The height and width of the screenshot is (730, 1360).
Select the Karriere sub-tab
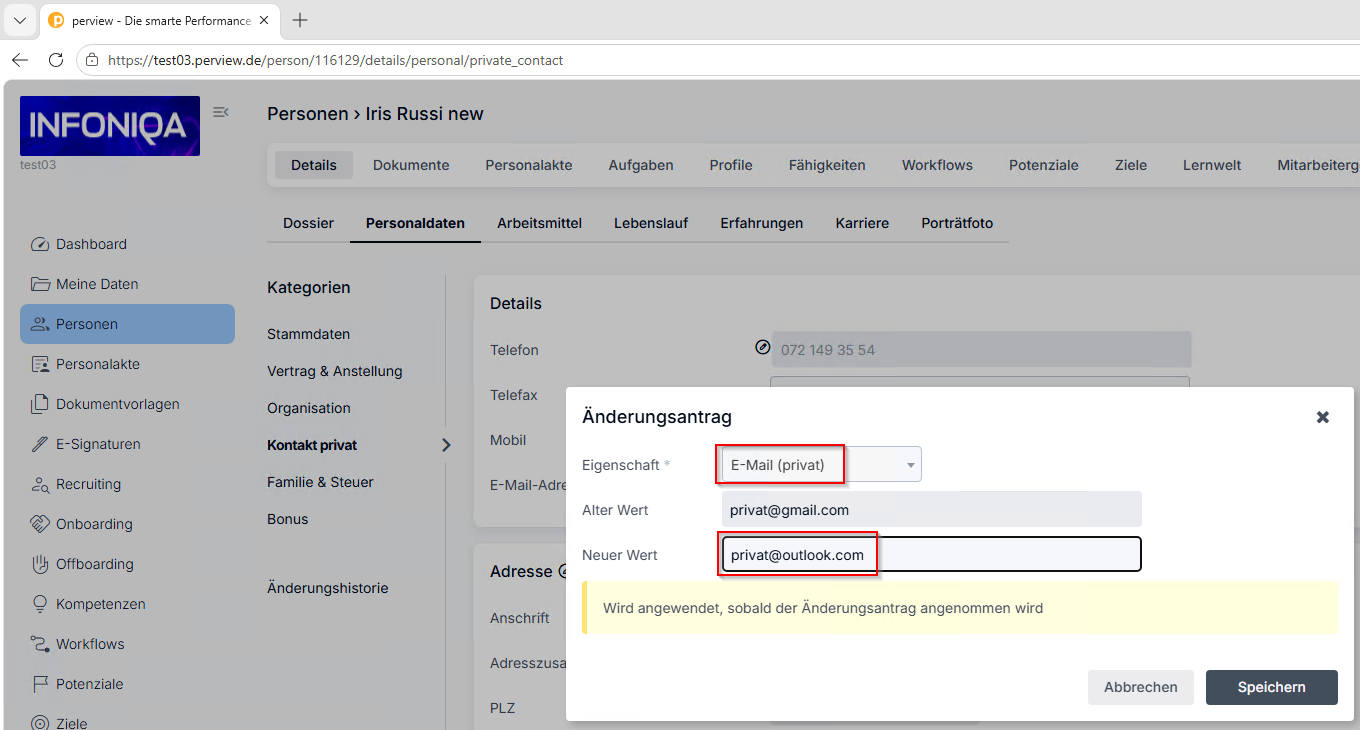862,223
